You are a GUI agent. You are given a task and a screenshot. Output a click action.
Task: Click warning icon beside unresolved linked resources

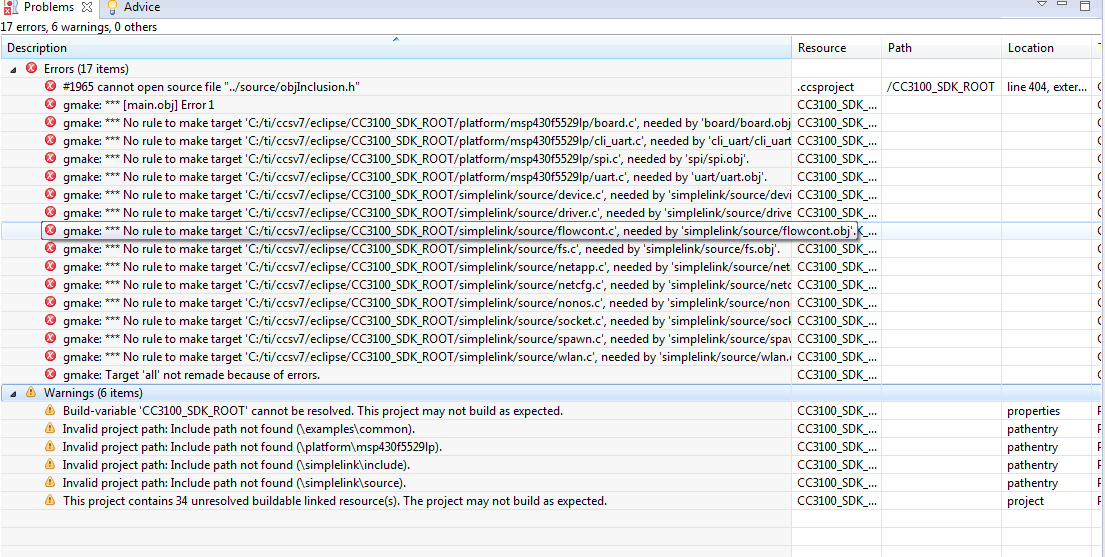coord(49,500)
